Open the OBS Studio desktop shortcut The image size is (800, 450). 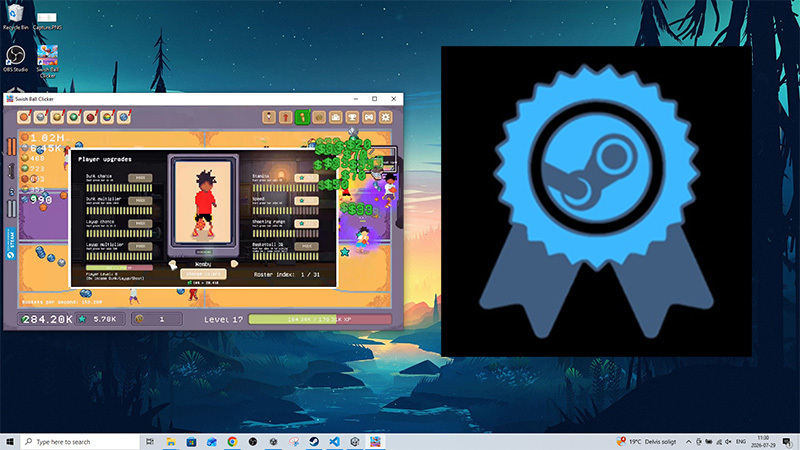pos(15,59)
